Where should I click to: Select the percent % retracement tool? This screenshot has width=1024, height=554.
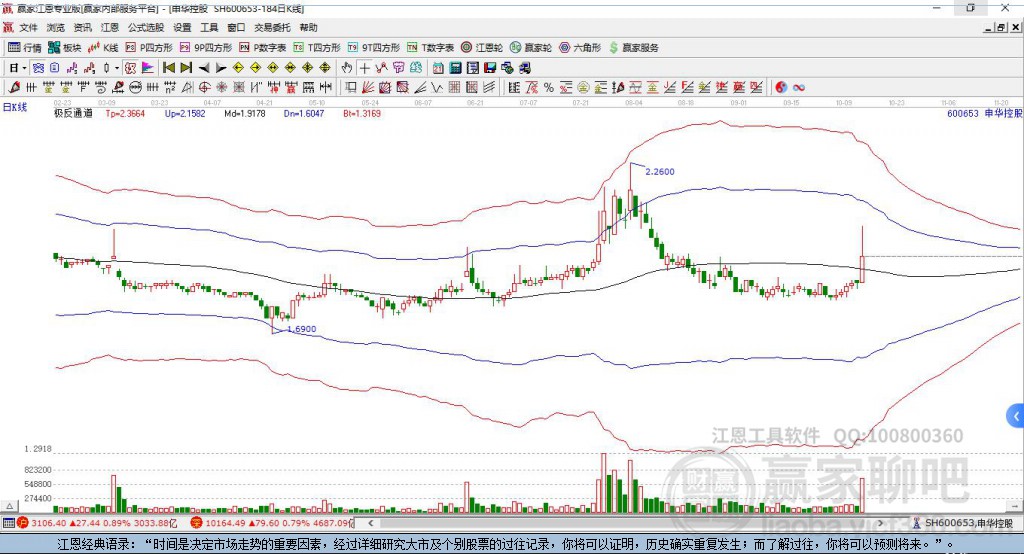point(549,88)
